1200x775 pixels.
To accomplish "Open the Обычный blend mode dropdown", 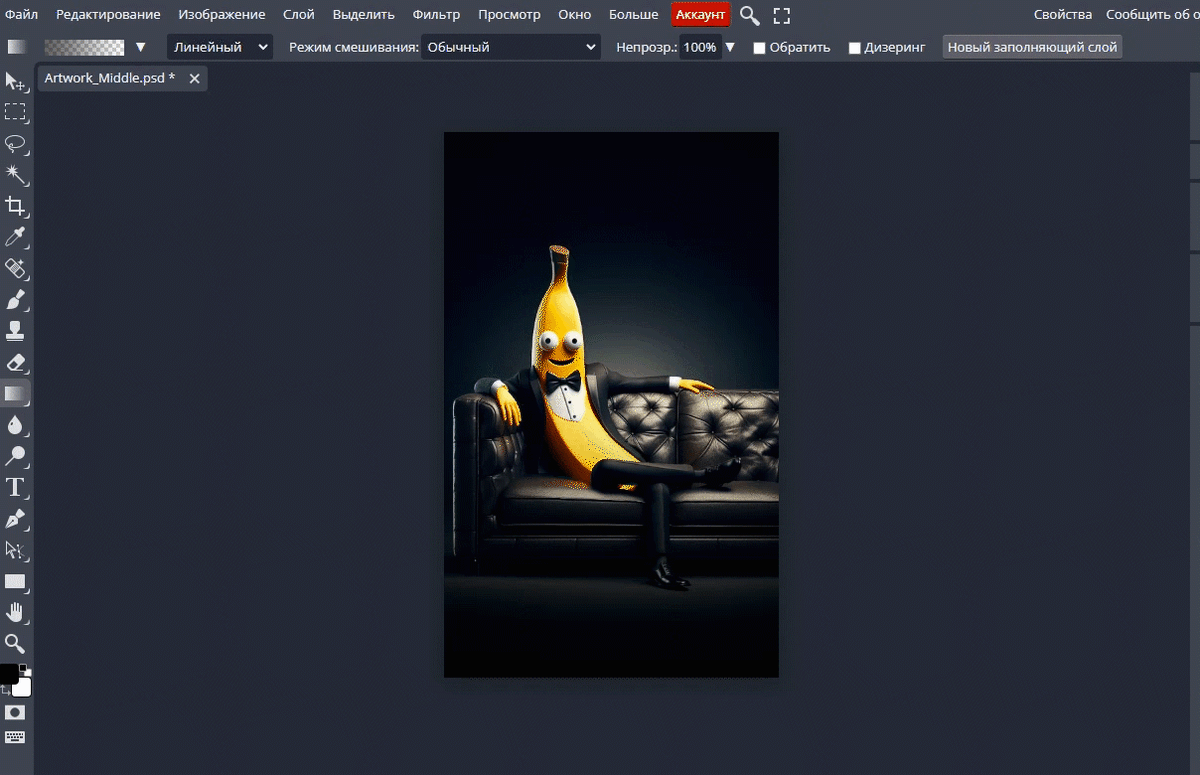I will [510, 47].
